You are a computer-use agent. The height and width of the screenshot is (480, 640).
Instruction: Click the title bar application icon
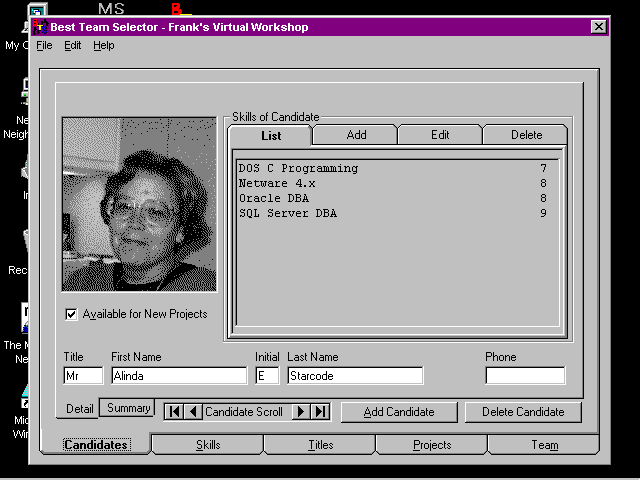(41, 27)
